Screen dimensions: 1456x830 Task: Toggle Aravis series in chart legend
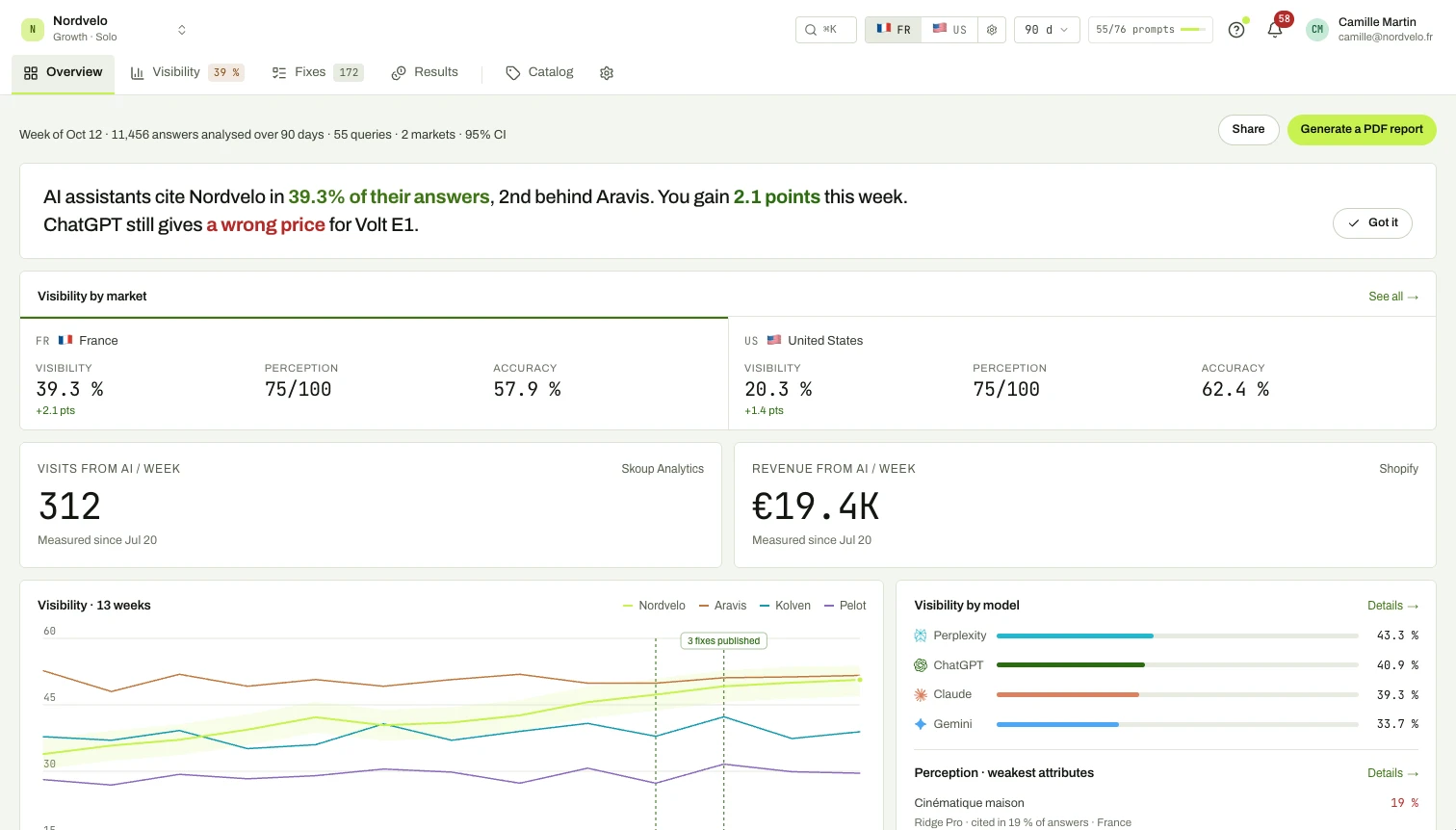pyautogui.click(x=722, y=606)
